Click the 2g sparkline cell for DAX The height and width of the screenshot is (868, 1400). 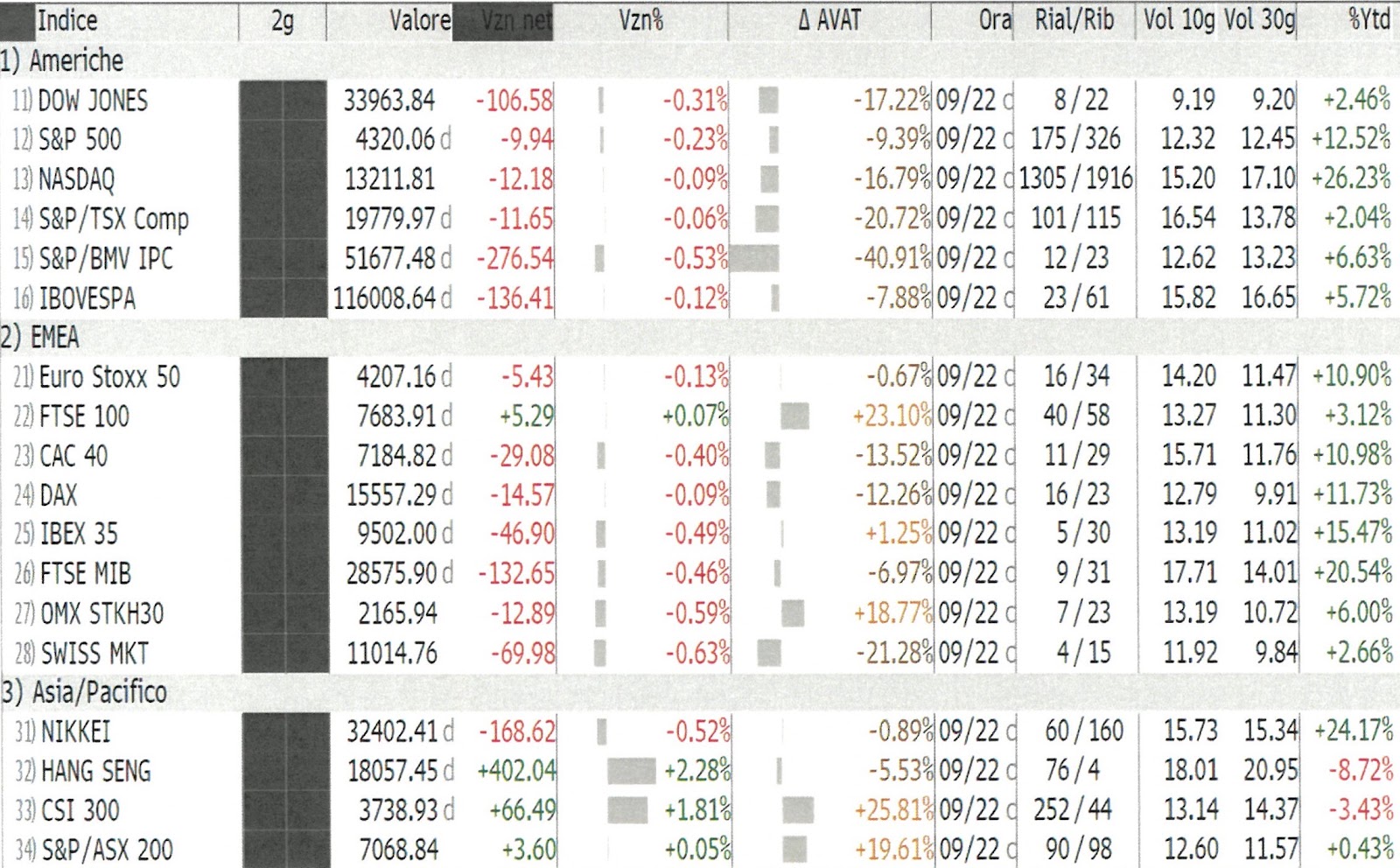(x=284, y=495)
